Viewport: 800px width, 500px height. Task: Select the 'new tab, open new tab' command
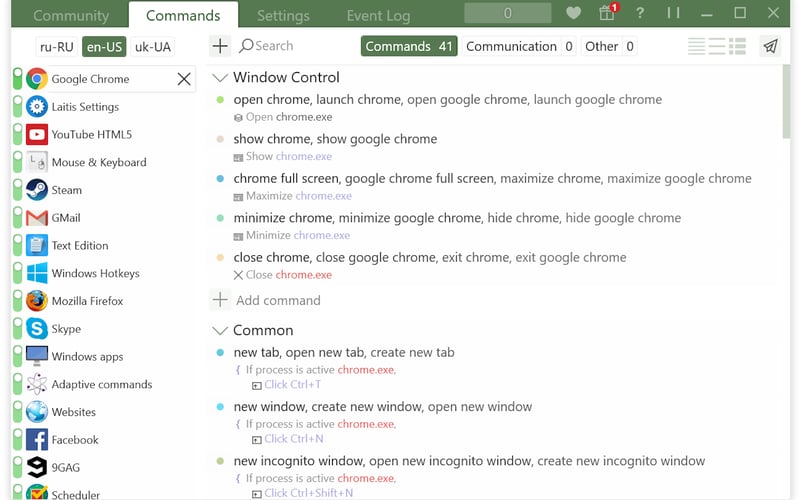[343, 353]
